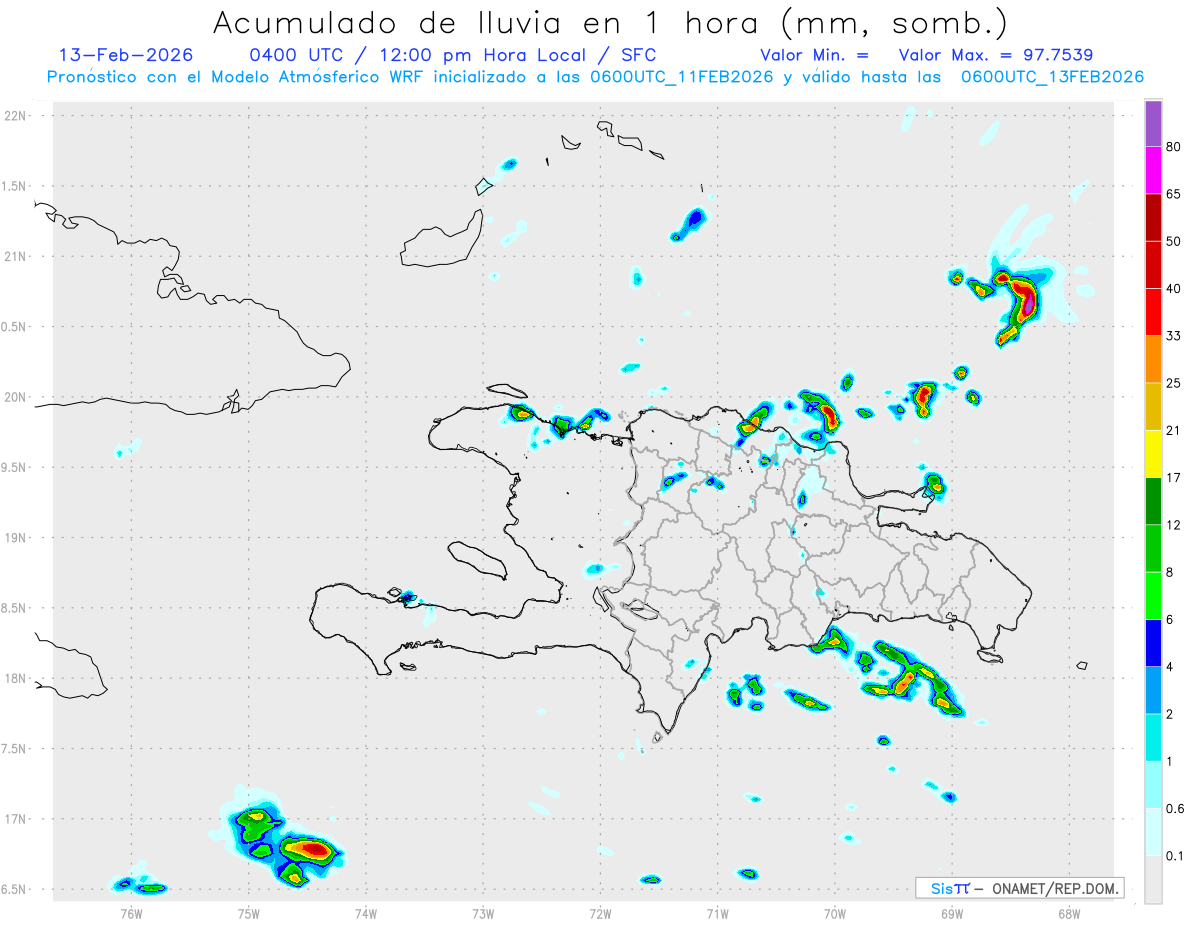The height and width of the screenshot is (927, 1200).
Task: Click the dark red swatch between 50 and 65
Action: (x=1153, y=218)
